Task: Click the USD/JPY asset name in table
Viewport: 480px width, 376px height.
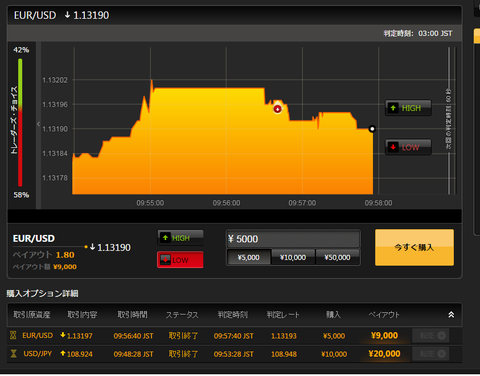Action: click(37, 354)
